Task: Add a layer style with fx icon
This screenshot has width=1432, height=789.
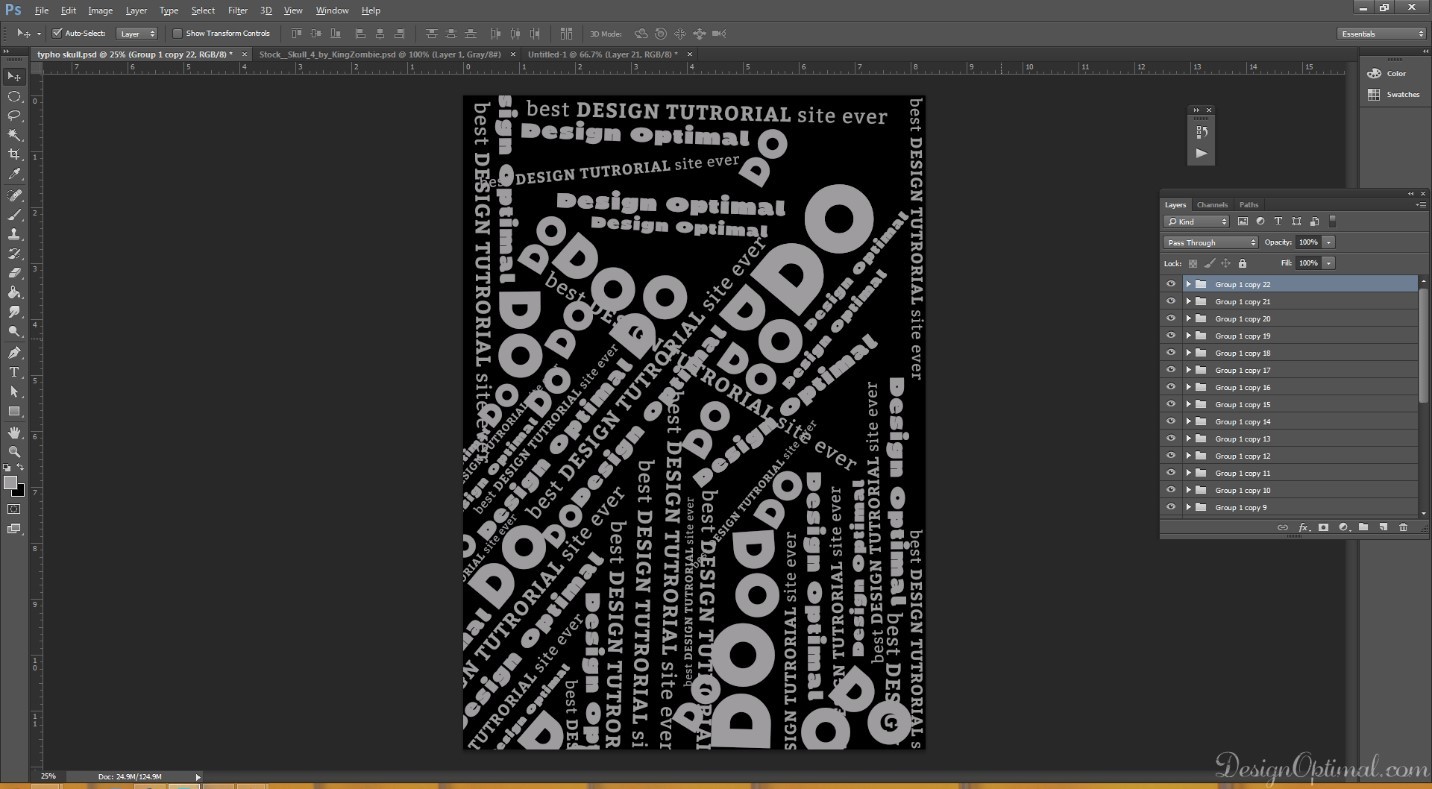Action: click(1303, 527)
